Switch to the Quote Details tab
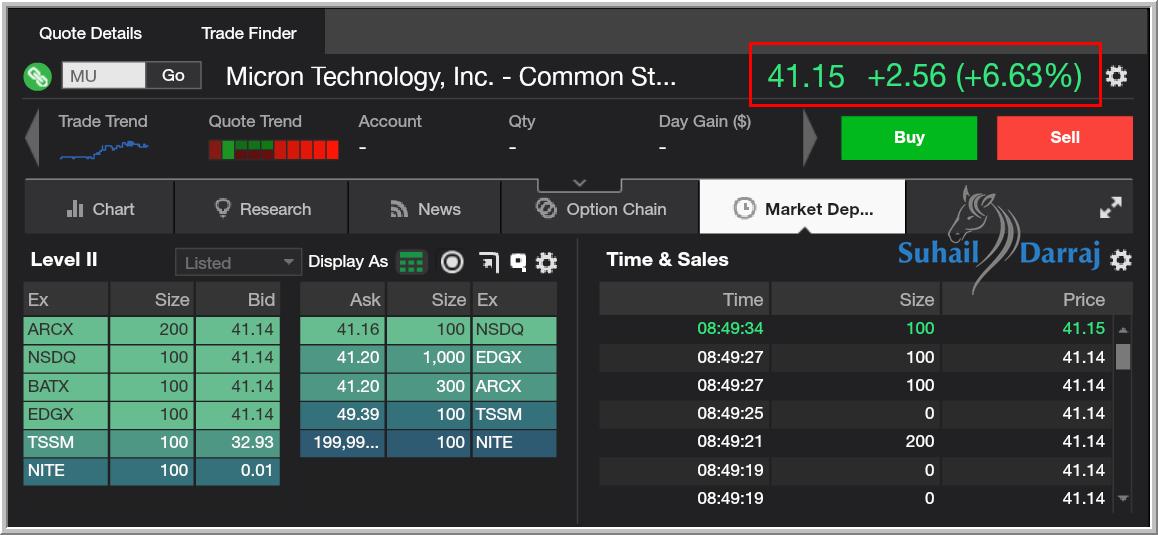This screenshot has height=535, width=1158. coord(90,33)
